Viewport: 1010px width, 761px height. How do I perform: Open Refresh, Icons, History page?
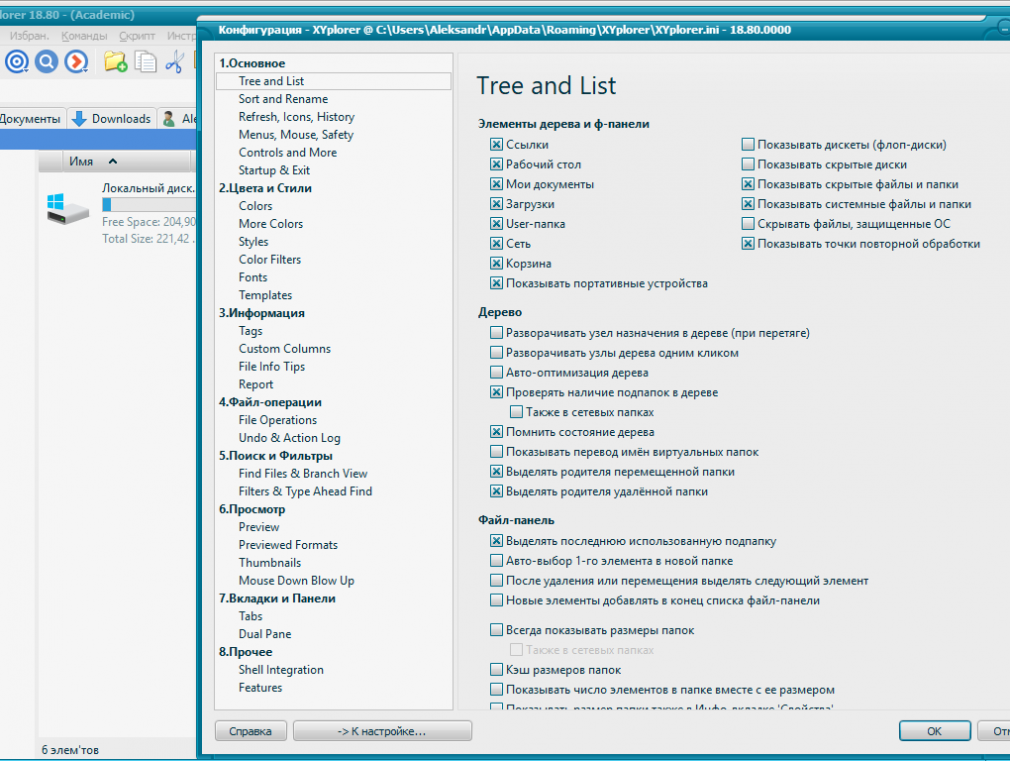coord(296,117)
